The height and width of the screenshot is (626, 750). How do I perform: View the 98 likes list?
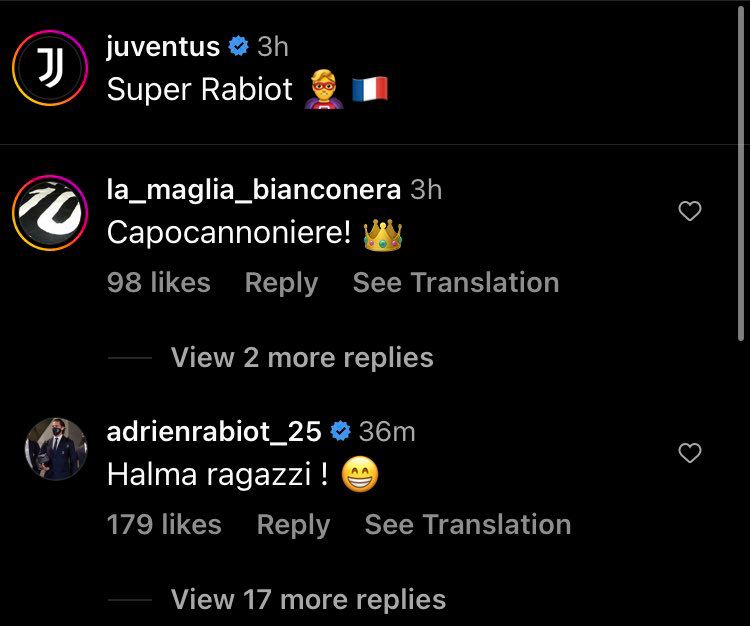tap(158, 283)
